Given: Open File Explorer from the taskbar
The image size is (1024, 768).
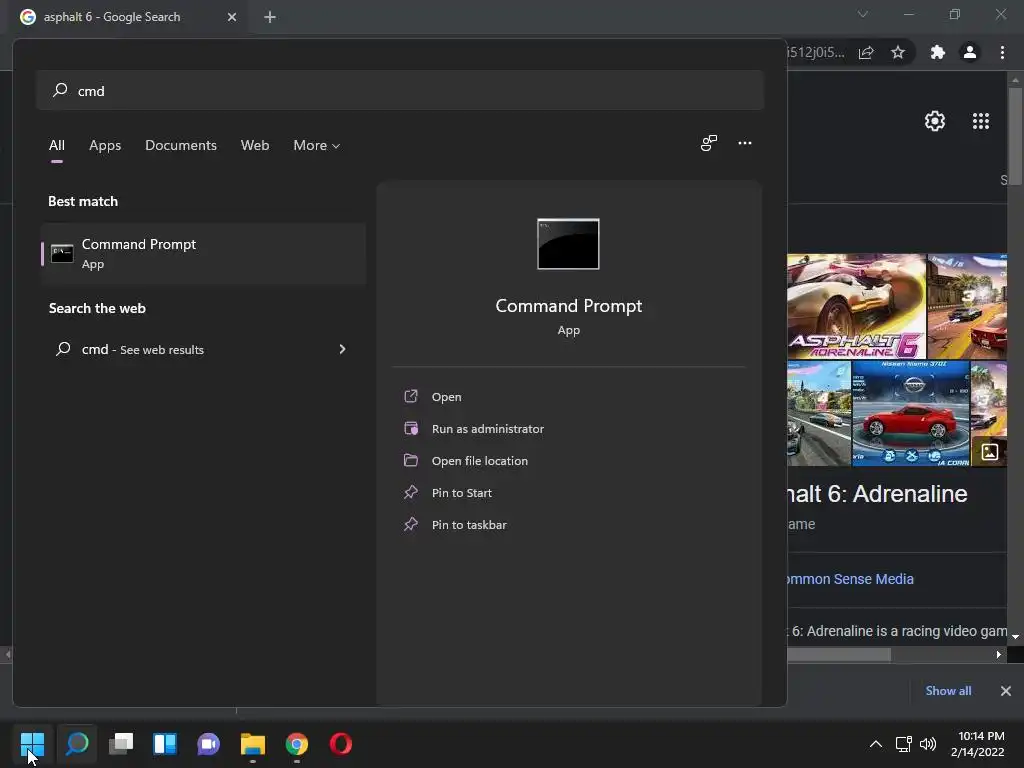Looking at the screenshot, I should pyautogui.click(x=253, y=744).
